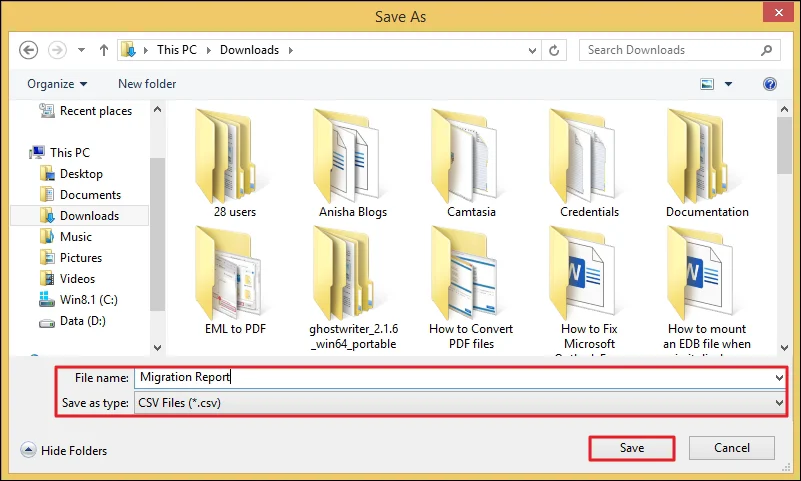Screen dimensions: 801x481
Task: Expand the view options dropdown arrow
Action: (x=729, y=84)
